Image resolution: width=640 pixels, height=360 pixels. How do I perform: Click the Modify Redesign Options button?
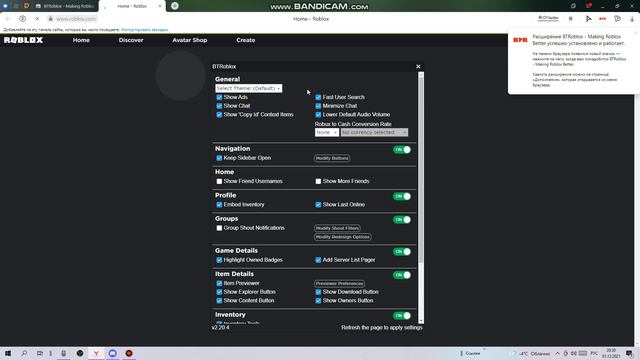pyautogui.click(x=342, y=237)
